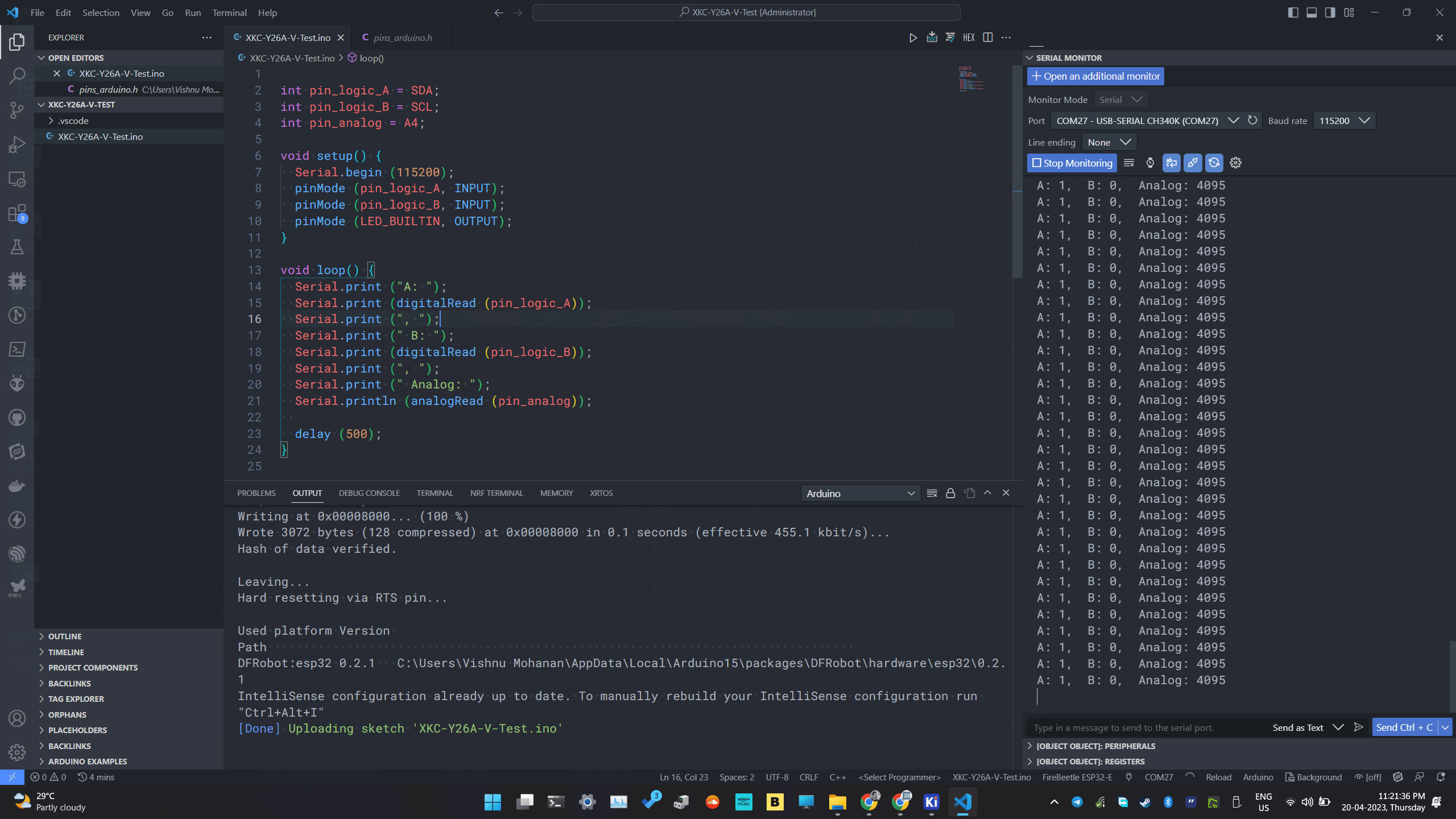Open the Manage gear in activity bar
This screenshot has width=1456, height=819.
[17, 752]
